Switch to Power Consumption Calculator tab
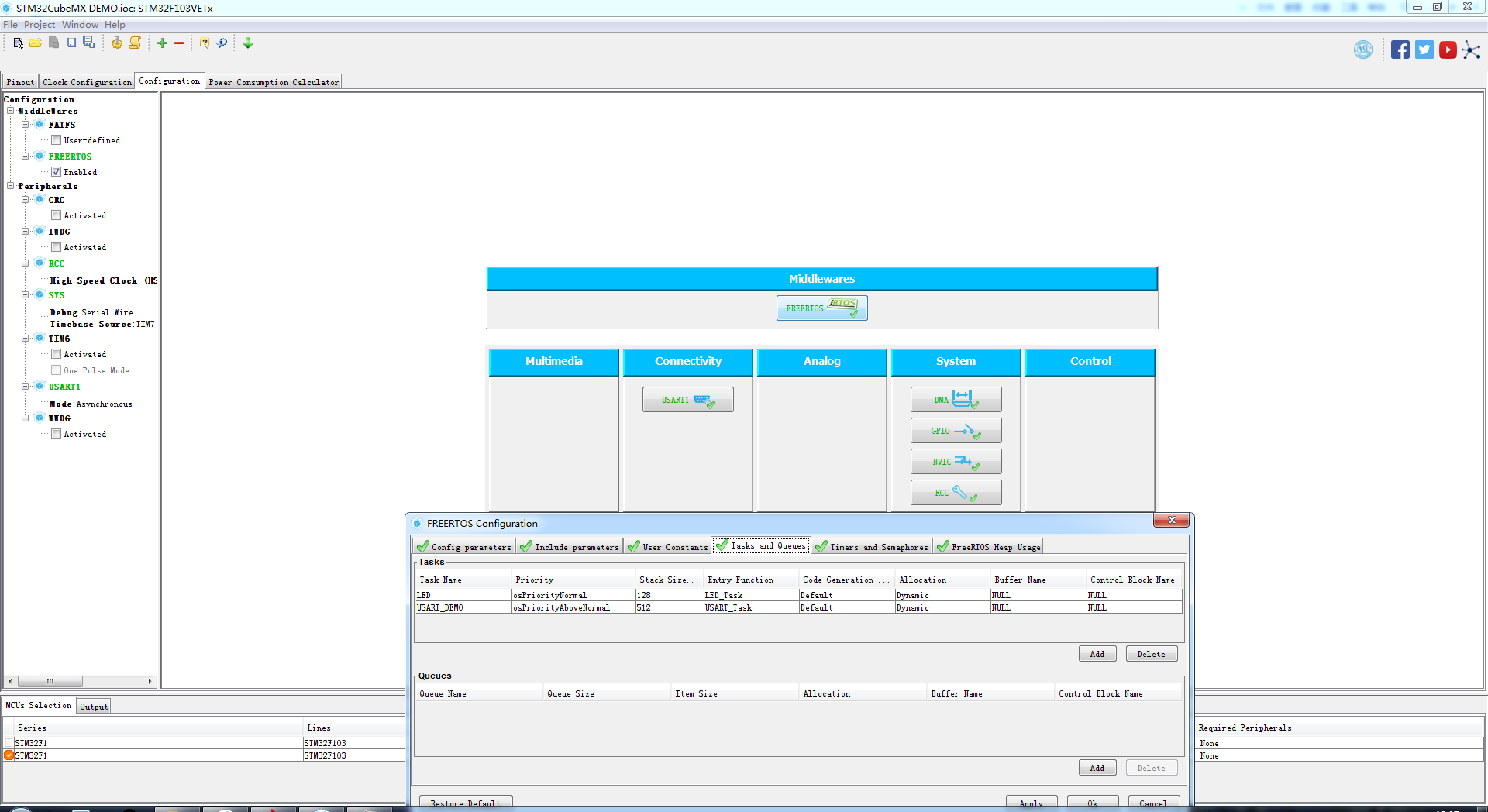Screen dimensions: 1488x812 click(x=274, y=82)
